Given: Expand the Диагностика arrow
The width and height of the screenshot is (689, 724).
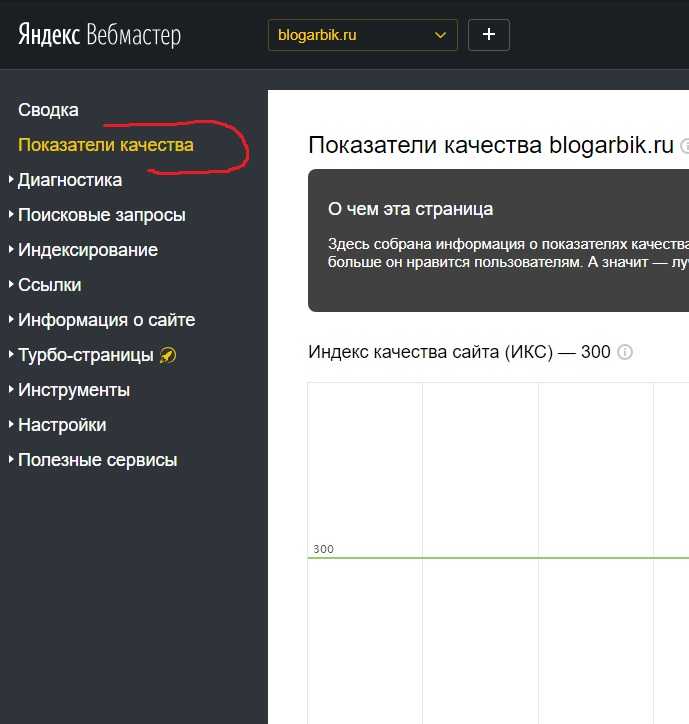Looking at the screenshot, I should pyautogui.click(x=11, y=179).
